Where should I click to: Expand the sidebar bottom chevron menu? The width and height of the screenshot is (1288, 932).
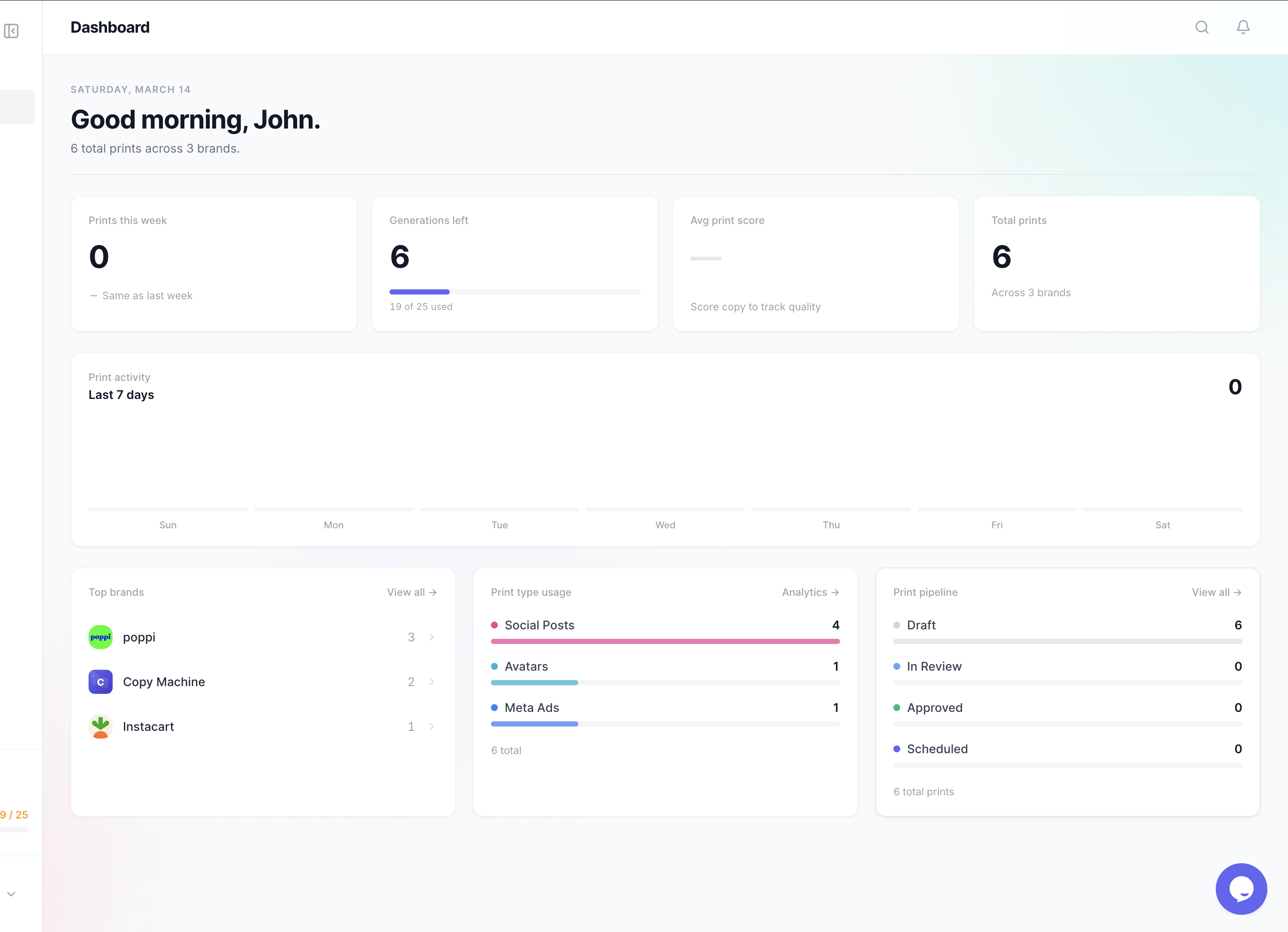pos(11,893)
